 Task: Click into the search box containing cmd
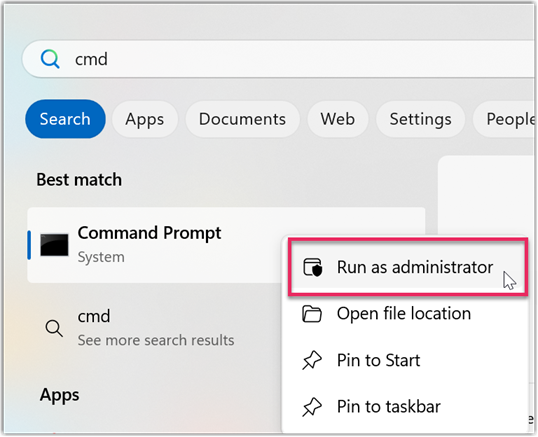click(279, 59)
